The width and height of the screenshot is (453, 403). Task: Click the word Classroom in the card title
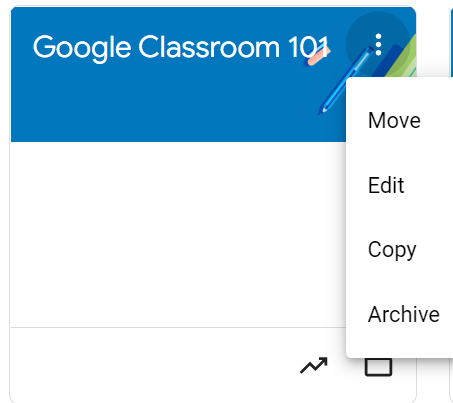[209, 47]
